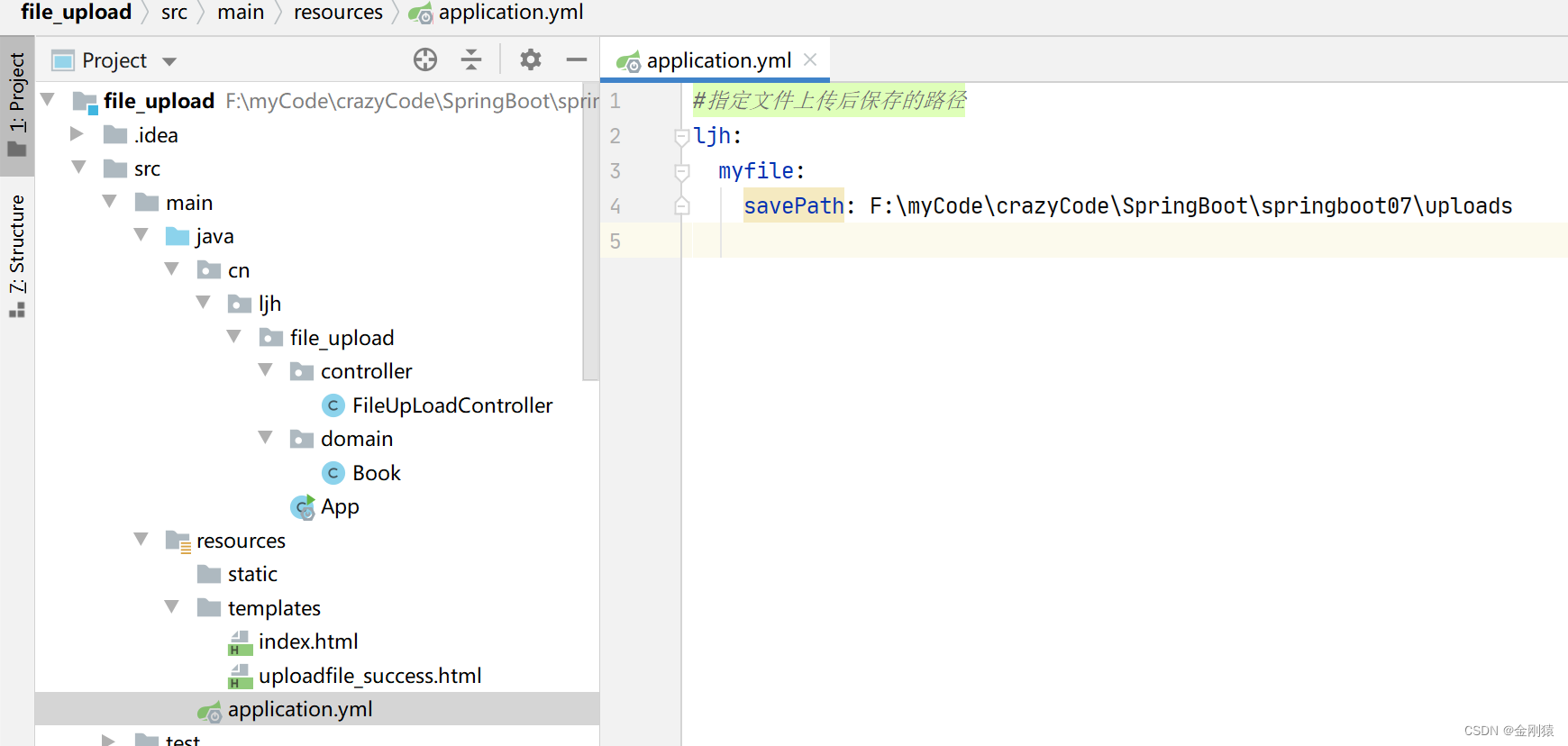Collapse the file_upload package arrow
The height and width of the screenshot is (746, 1568).
click(x=234, y=336)
